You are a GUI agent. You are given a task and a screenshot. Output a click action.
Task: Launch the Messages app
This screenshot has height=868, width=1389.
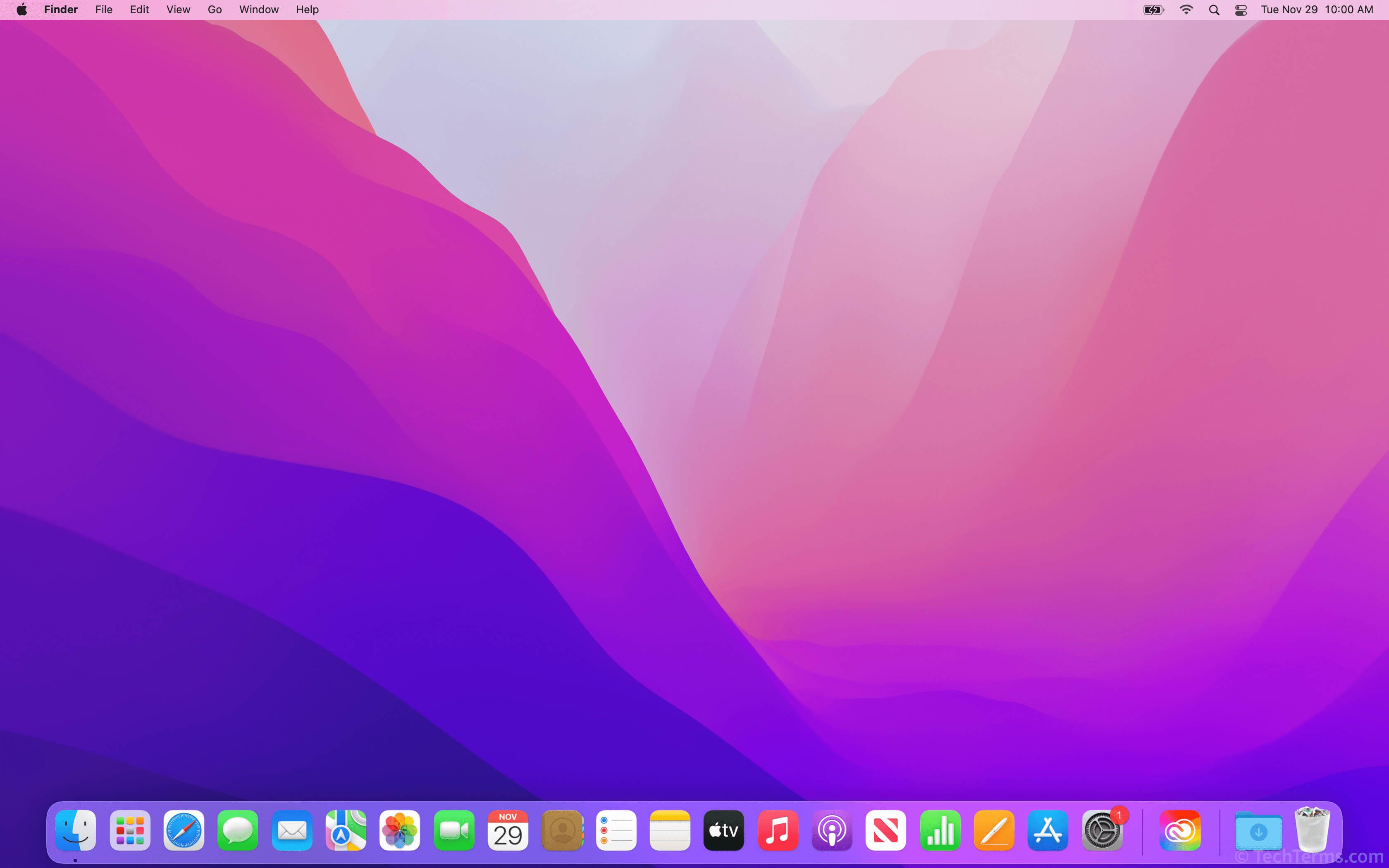coord(237,830)
